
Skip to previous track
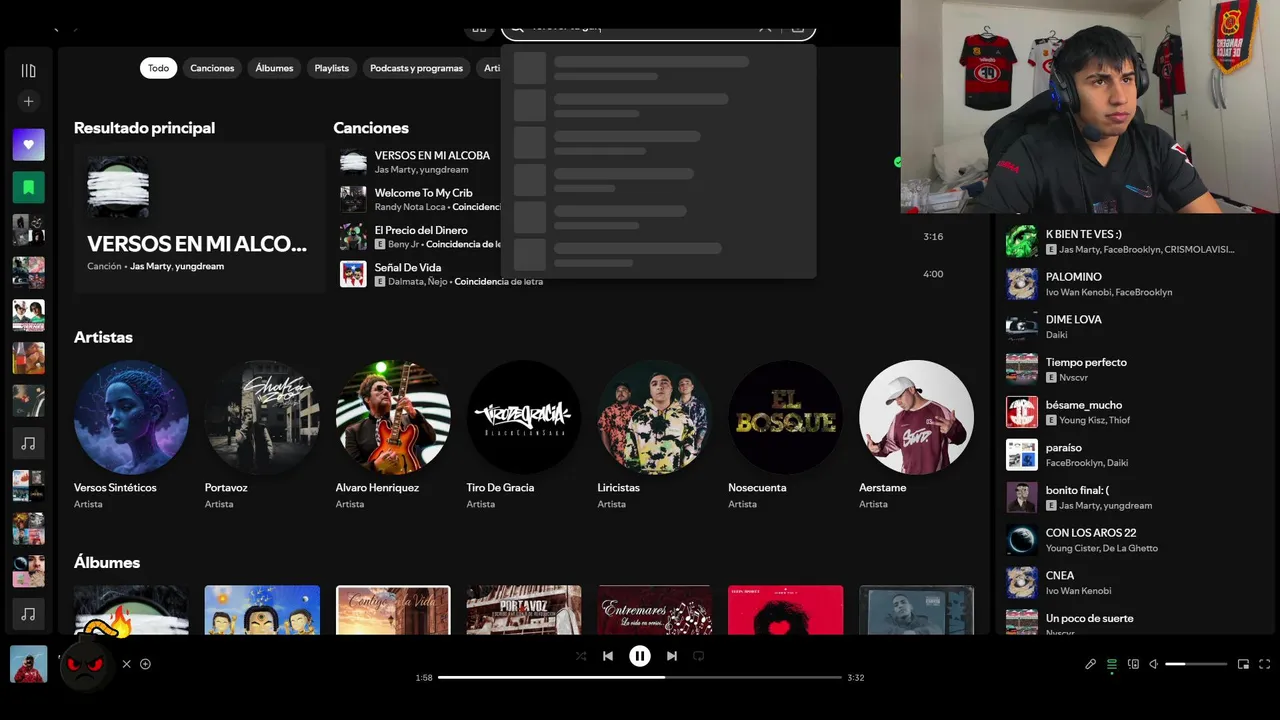pyautogui.click(x=608, y=656)
